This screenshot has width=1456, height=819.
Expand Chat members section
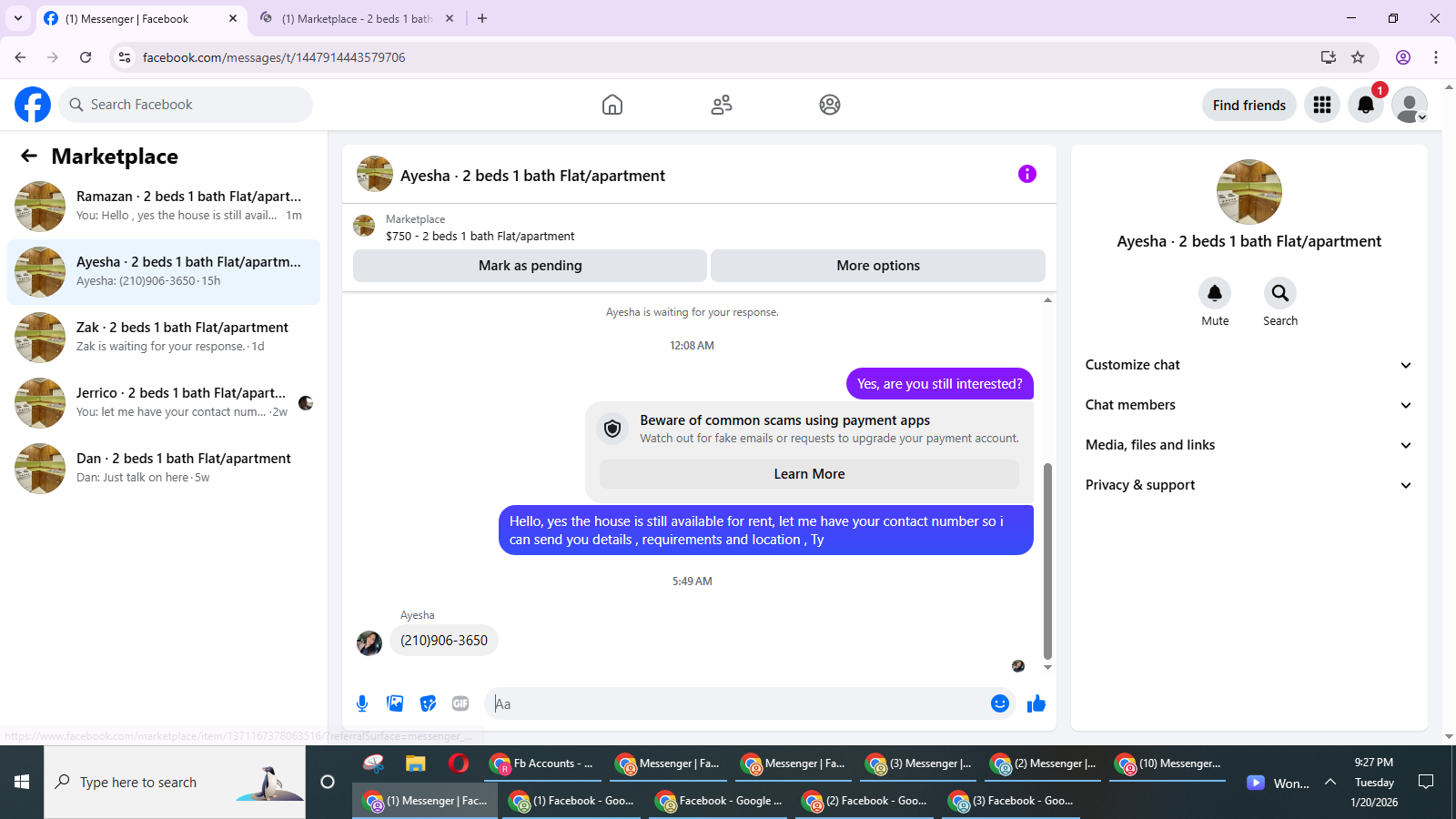1249,405
